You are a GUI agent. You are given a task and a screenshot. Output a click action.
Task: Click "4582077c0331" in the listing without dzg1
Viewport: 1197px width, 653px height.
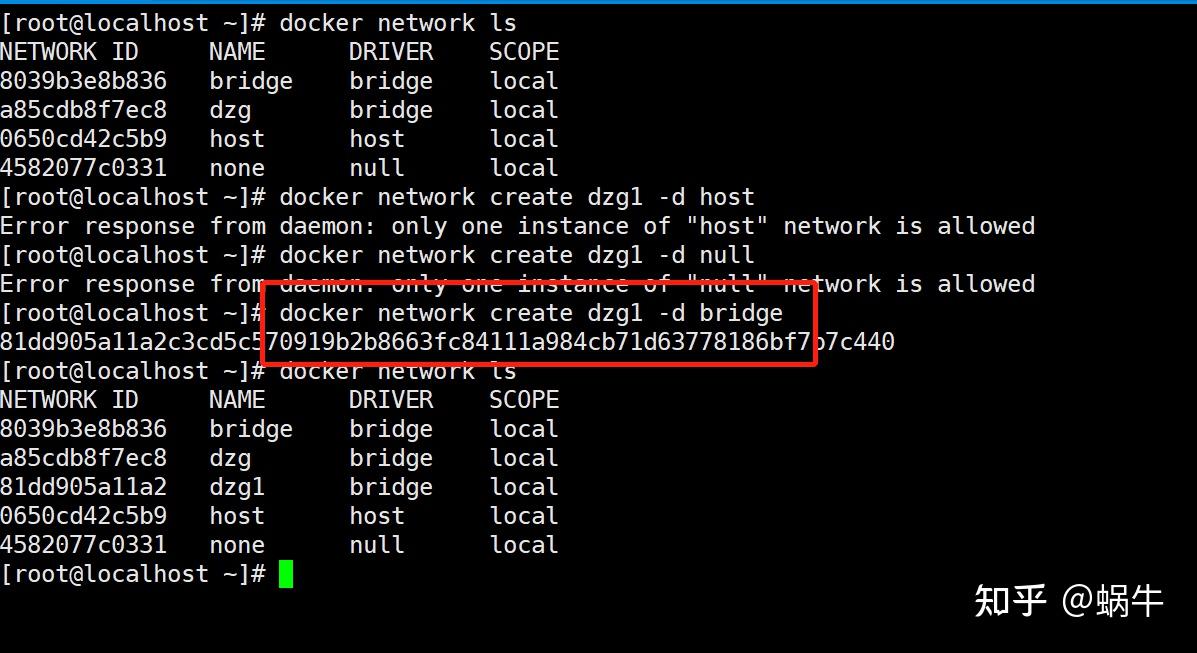(x=83, y=168)
